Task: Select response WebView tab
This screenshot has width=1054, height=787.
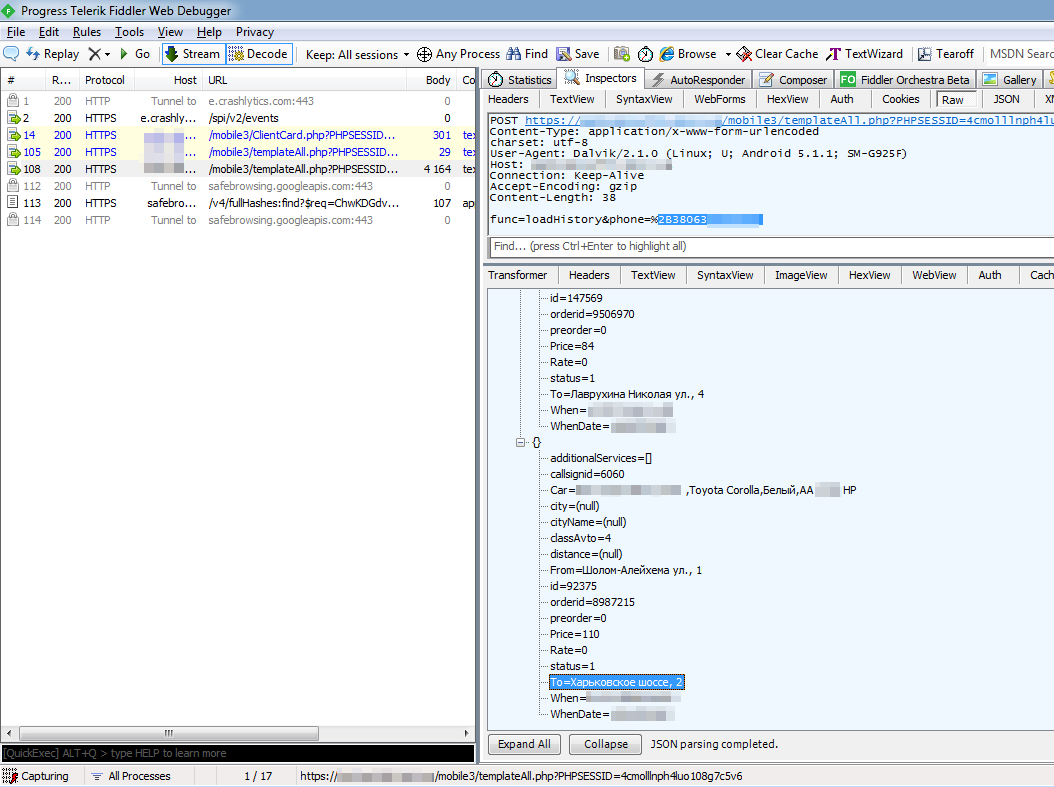Action: pos(934,275)
